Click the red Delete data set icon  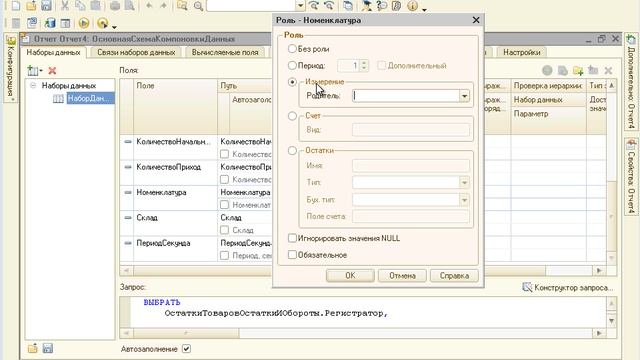(52, 71)
